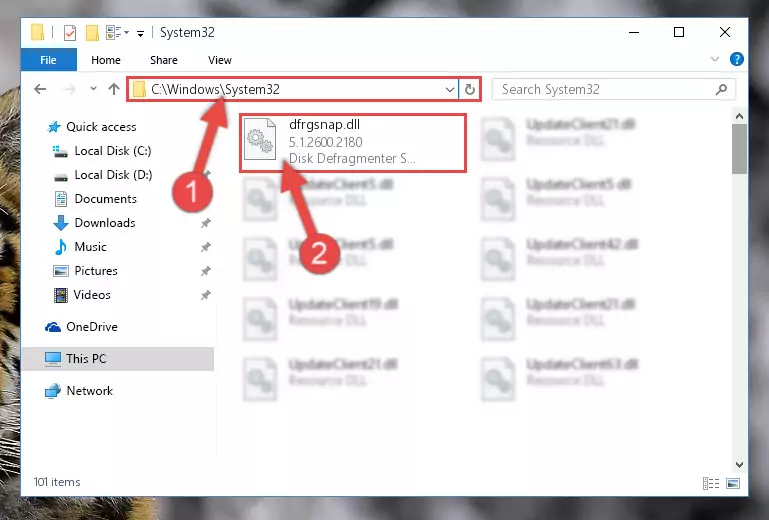769x520 pixels.
Task: Open the recent locations dropdown arrow
Action: [93, 89]
